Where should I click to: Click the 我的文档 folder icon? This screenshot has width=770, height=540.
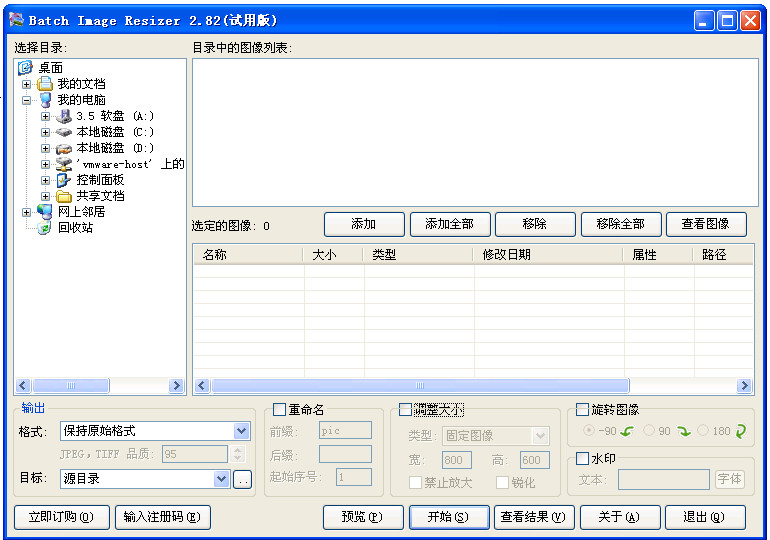point(45,84)
